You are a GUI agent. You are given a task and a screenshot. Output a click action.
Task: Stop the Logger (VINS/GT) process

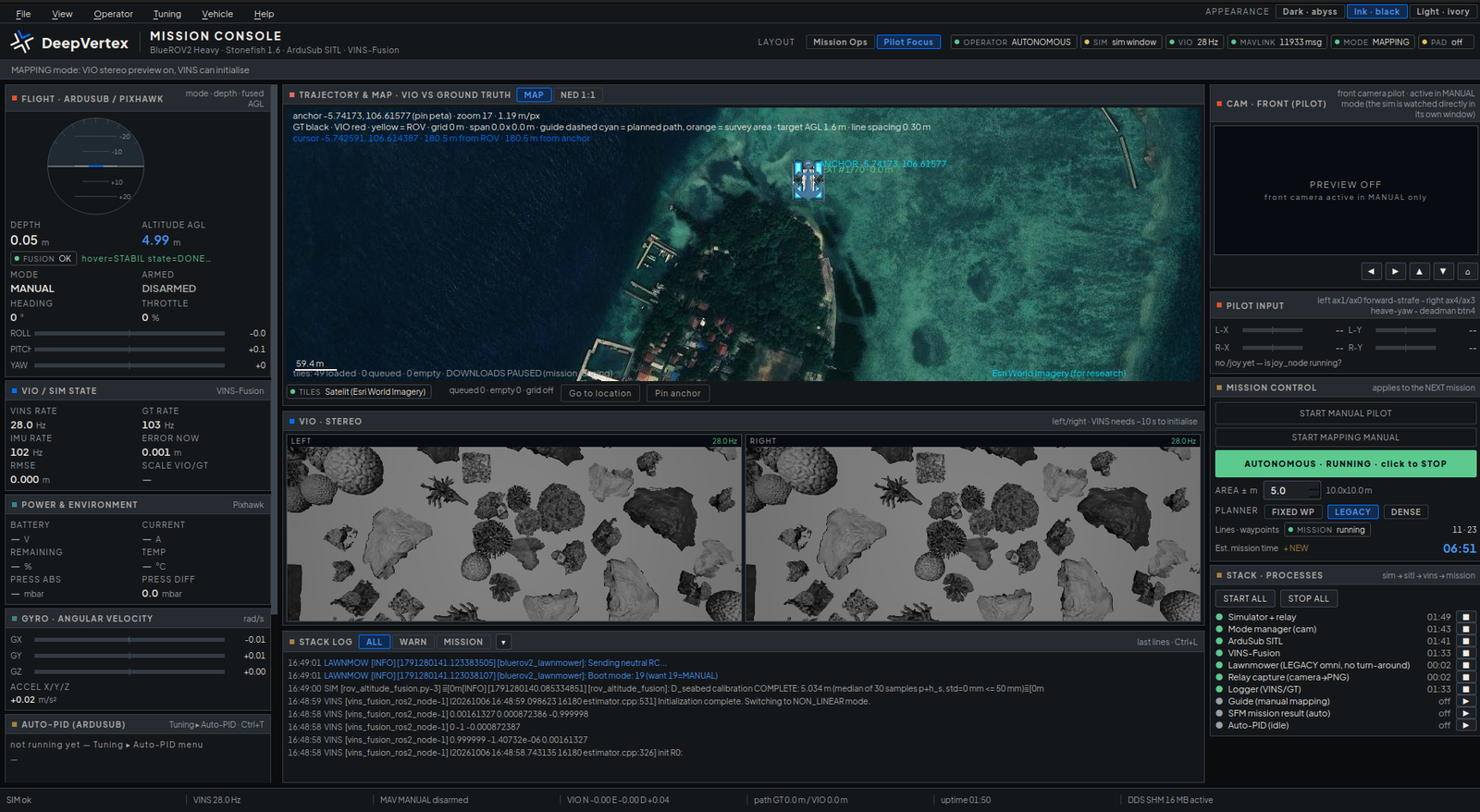1466,689
